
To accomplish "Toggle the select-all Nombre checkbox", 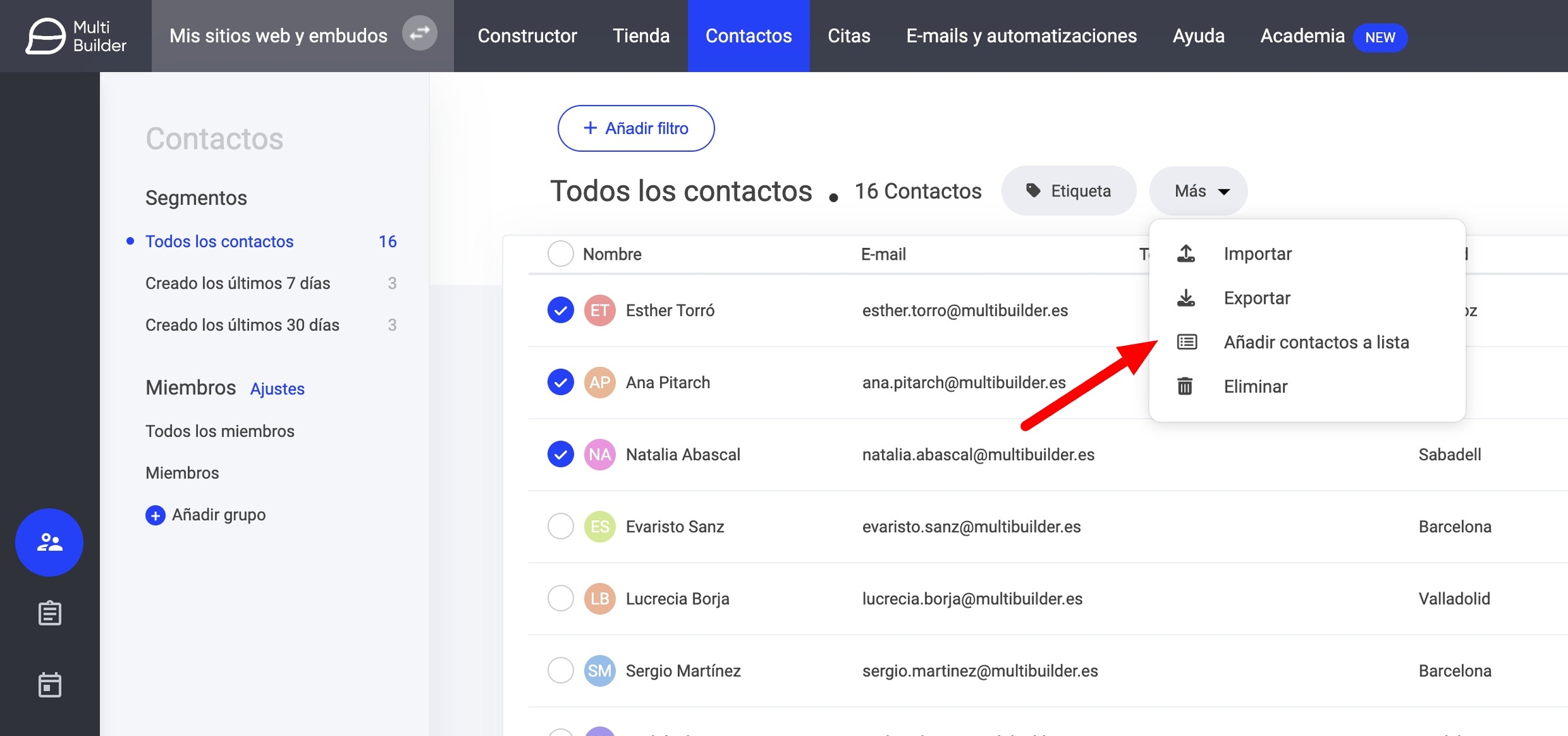I will click(x=560, y=254).
